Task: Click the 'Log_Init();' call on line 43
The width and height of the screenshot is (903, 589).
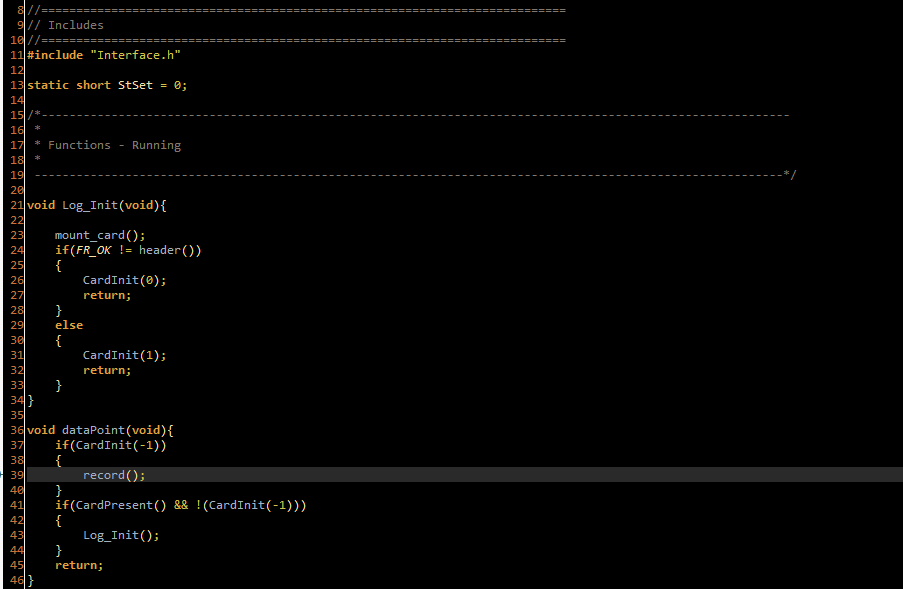Action: pyautogui.click(x=121, y=535)
